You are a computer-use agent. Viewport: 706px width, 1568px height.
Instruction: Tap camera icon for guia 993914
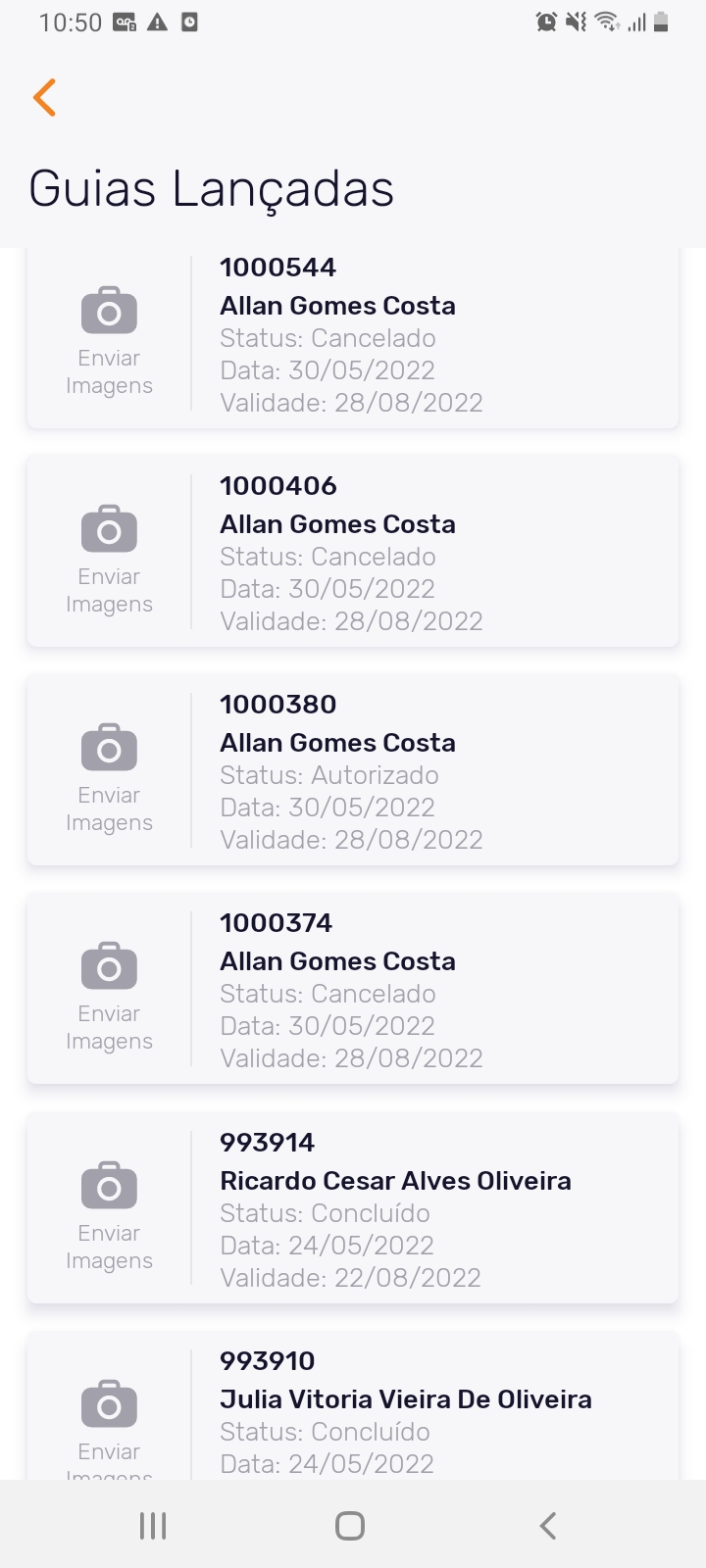(x=109, y=1186)
